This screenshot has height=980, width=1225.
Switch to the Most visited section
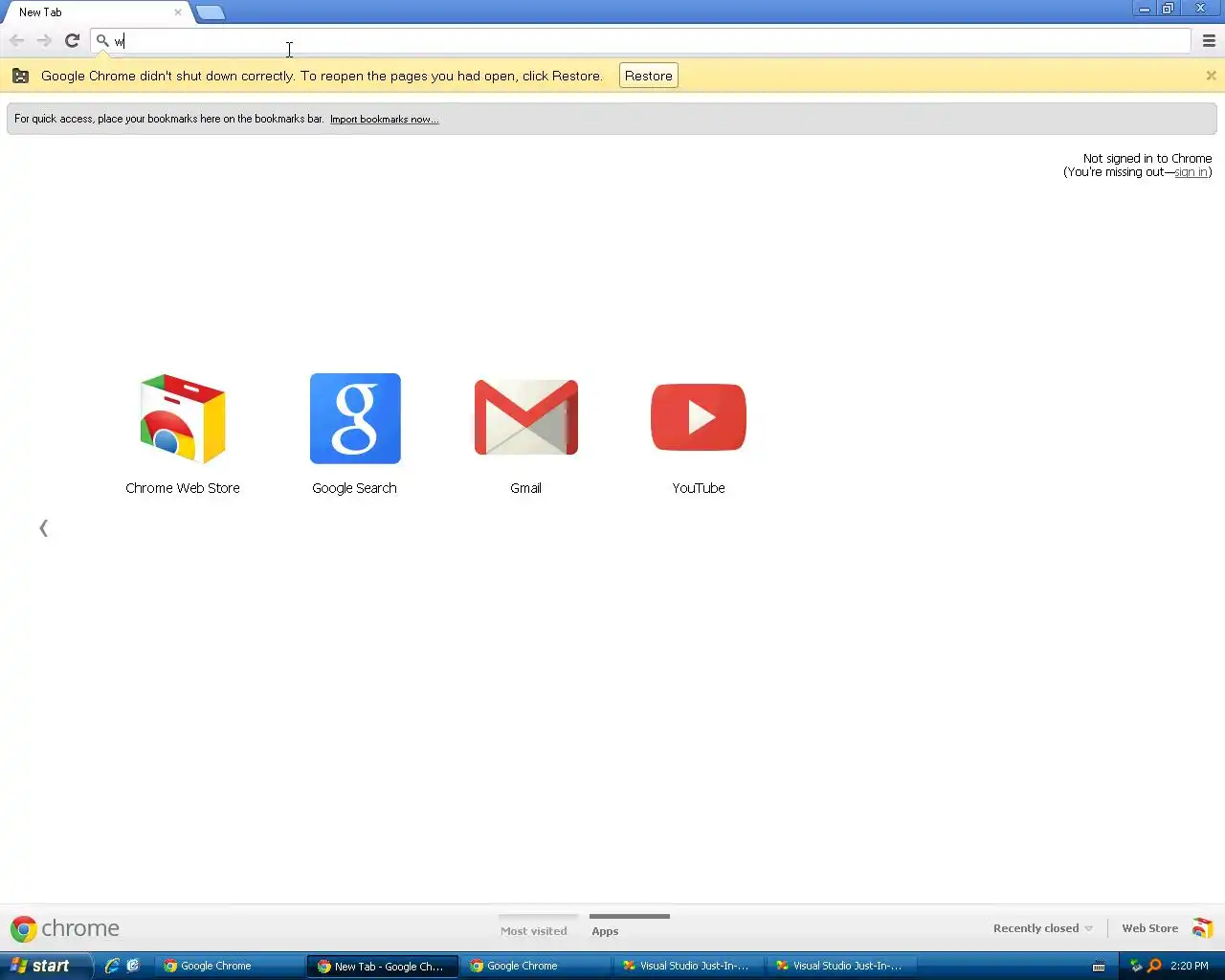pyautogui.click(x=534, y=930)
